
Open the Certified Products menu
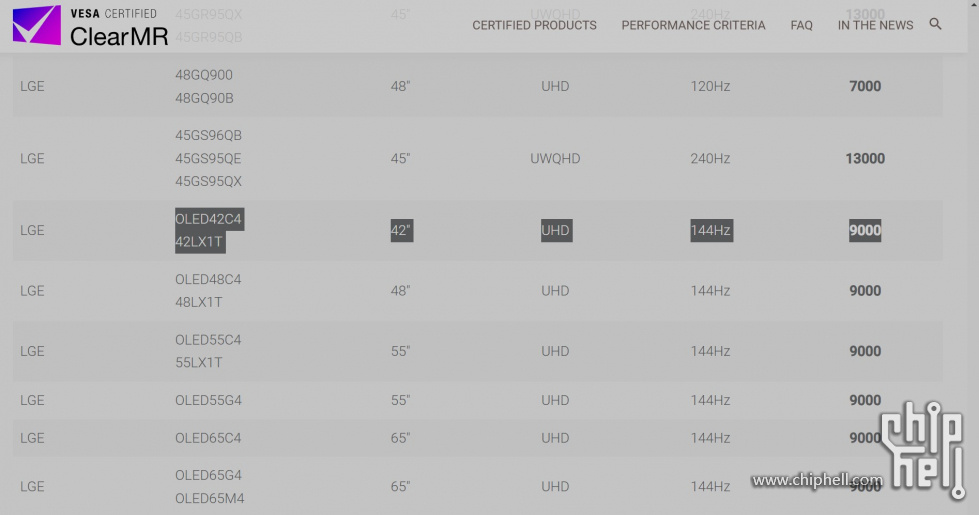[x=534, y=25]
